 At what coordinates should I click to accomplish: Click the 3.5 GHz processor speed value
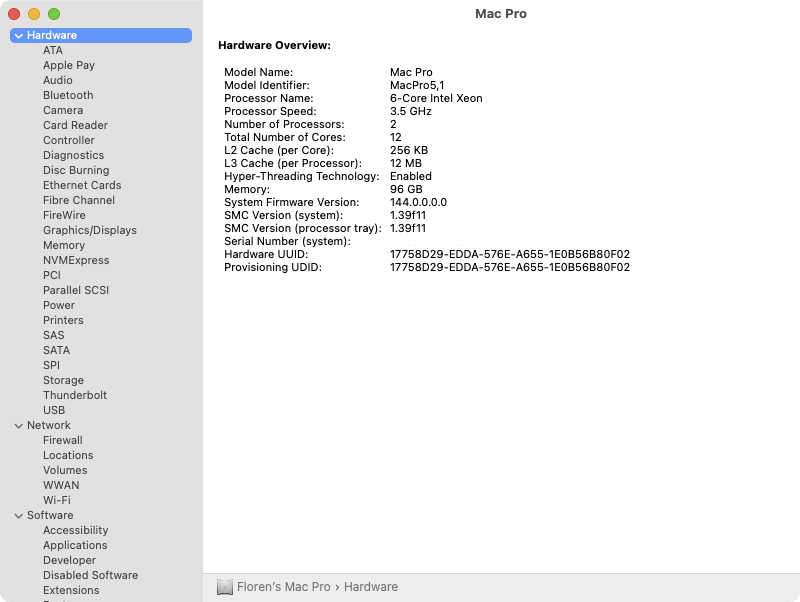coord(411,111)
